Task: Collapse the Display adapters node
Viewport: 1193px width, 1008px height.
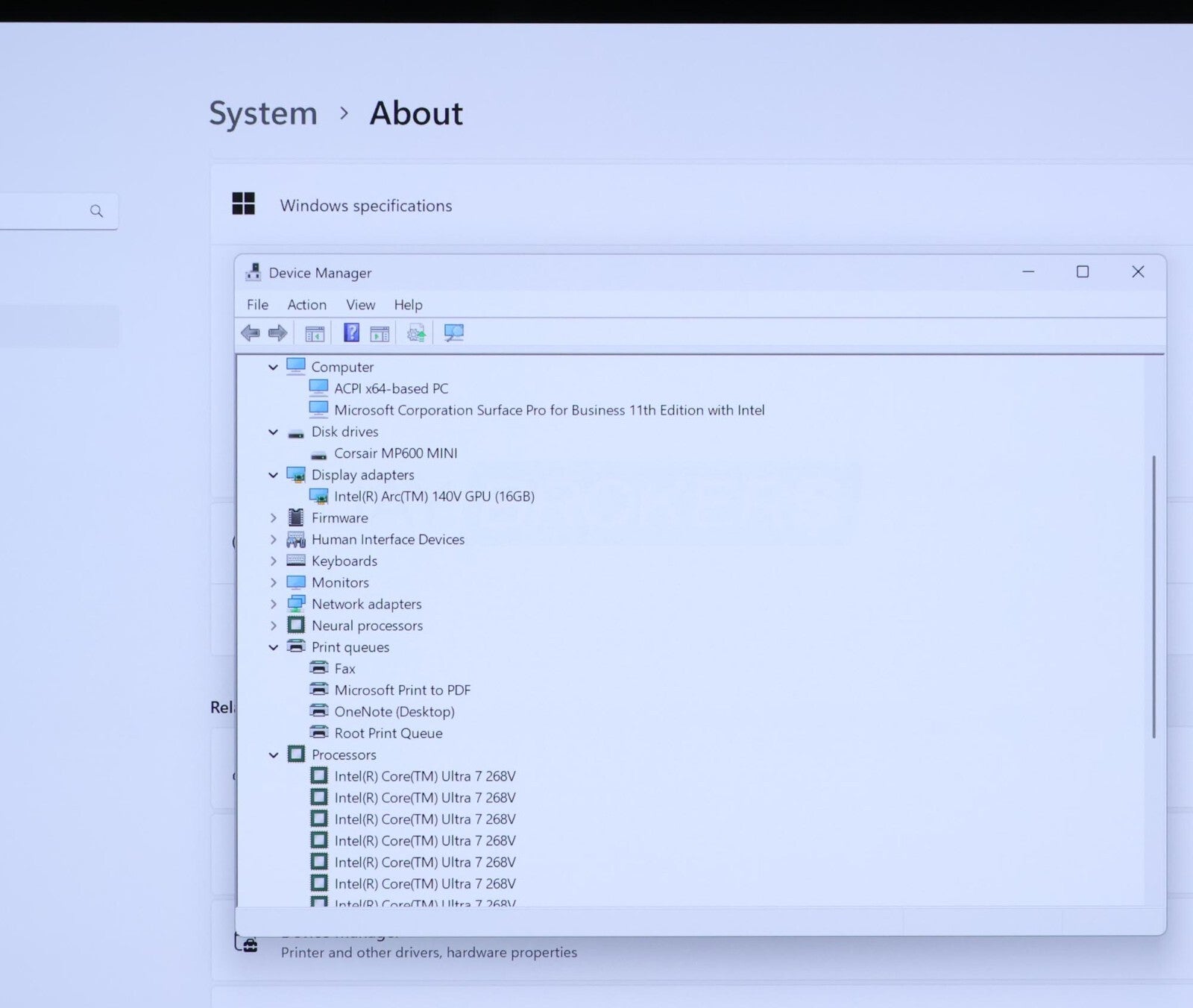Action: coord(273,475)
